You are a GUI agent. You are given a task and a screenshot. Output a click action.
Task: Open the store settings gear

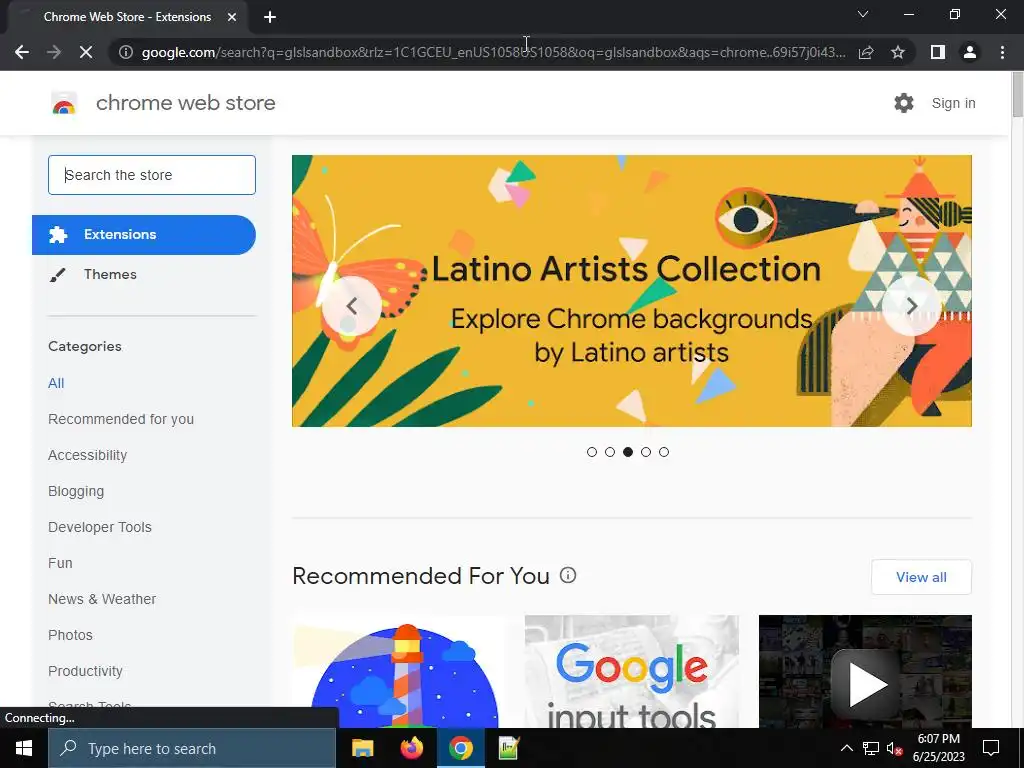point(904,103)
